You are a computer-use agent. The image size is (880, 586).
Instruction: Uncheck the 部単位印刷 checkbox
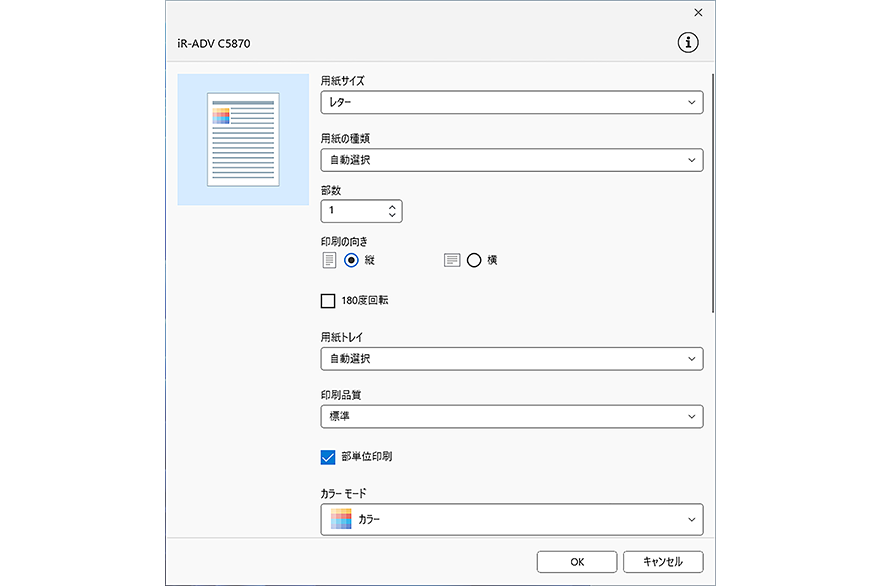coord(328,456)
